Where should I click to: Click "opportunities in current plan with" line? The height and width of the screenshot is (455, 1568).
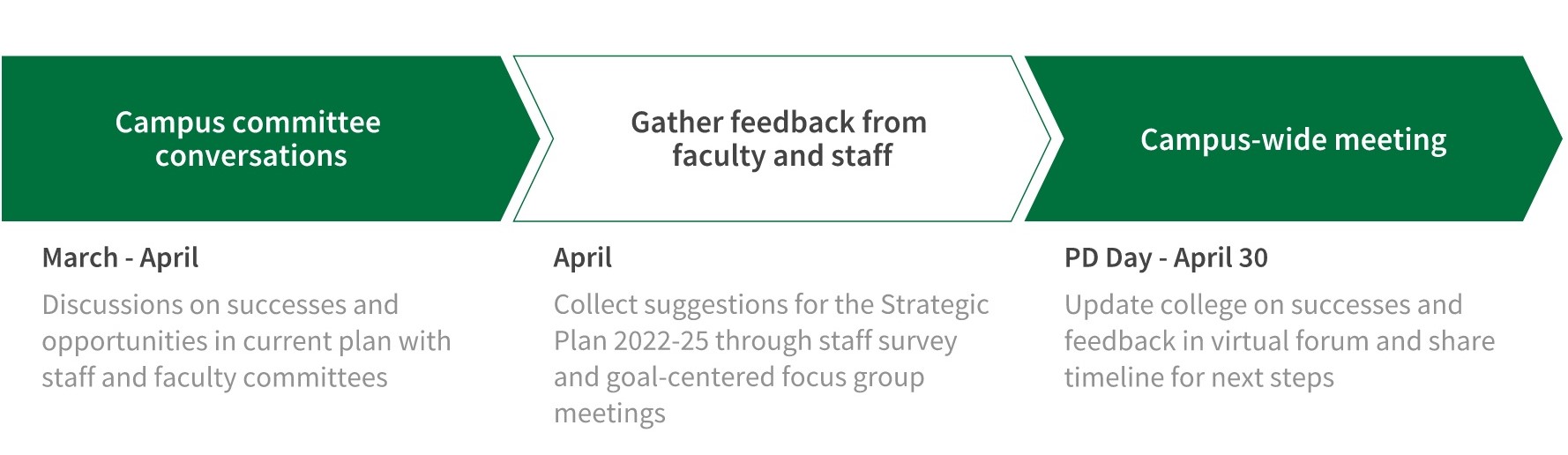(x=246, y=341)
